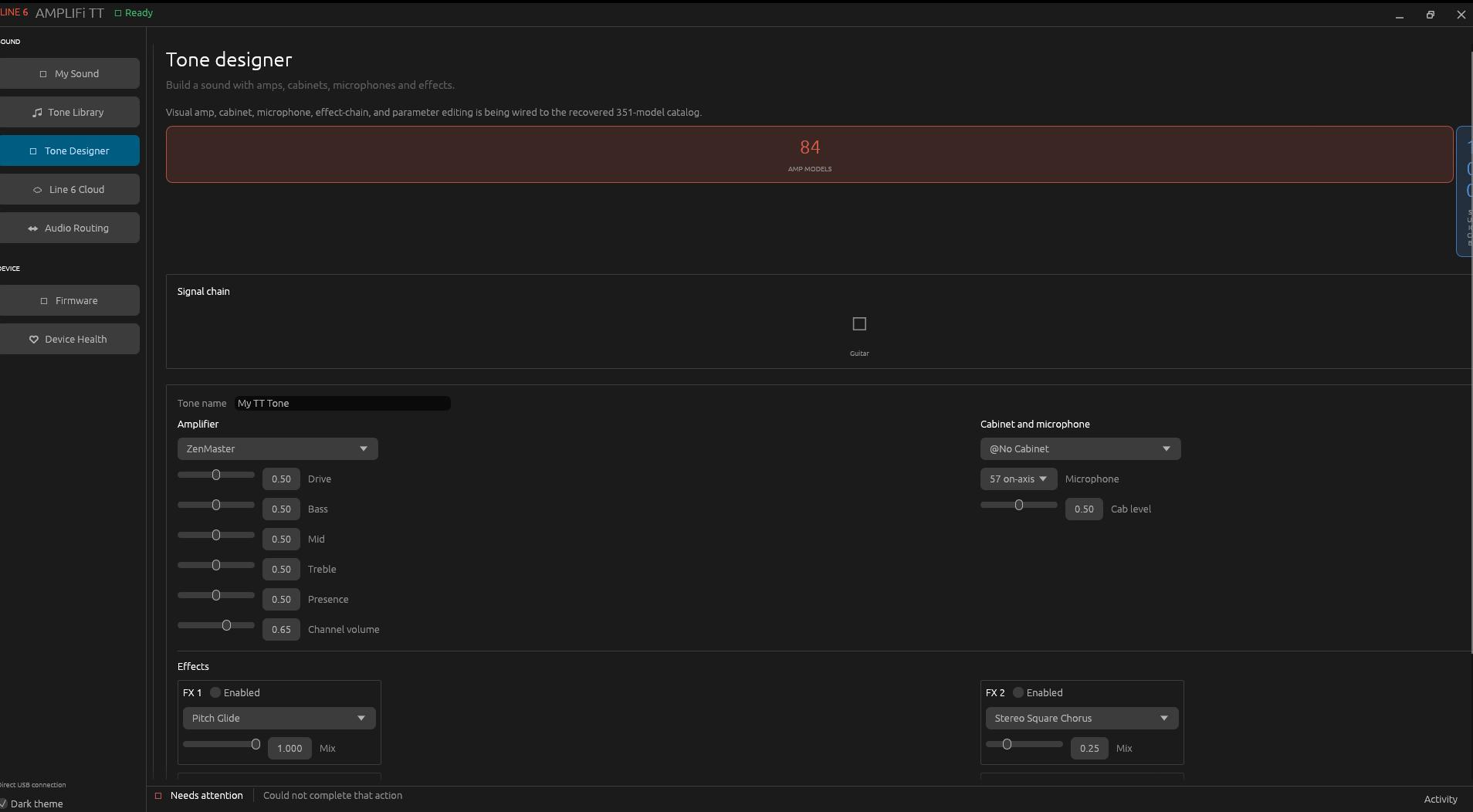
Task: Click the Direct USB connection label
Action: click(32, 784)
